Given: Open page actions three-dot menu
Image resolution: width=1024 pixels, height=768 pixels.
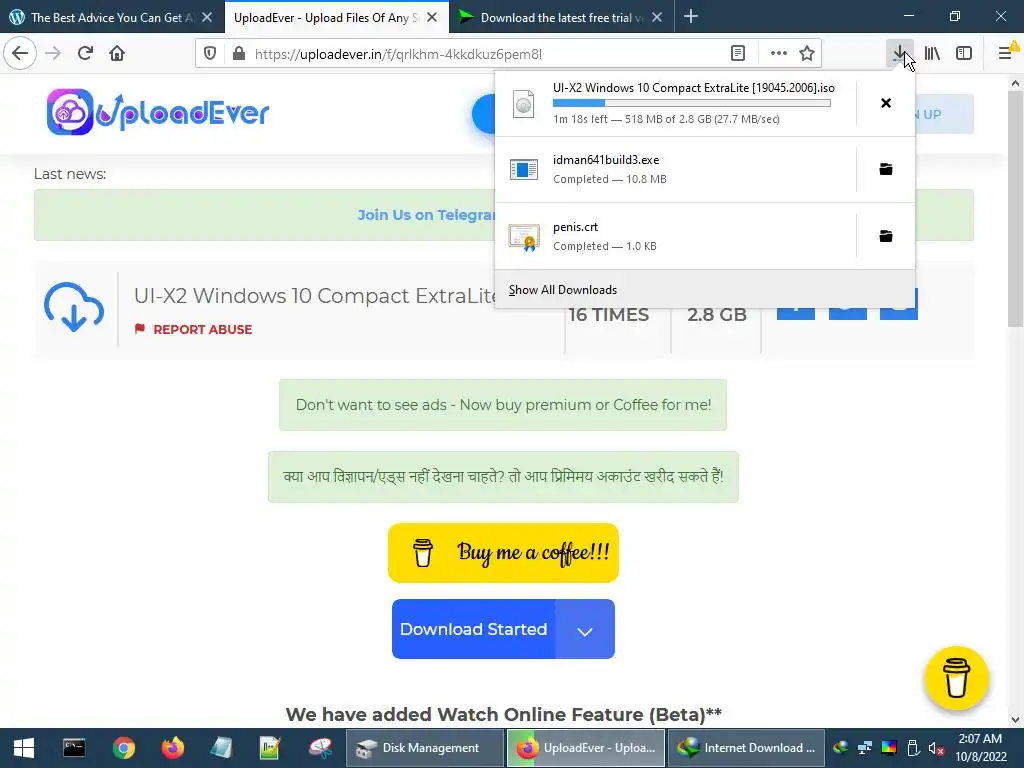Looking at the screenshot, I should (x=778, y=54).
